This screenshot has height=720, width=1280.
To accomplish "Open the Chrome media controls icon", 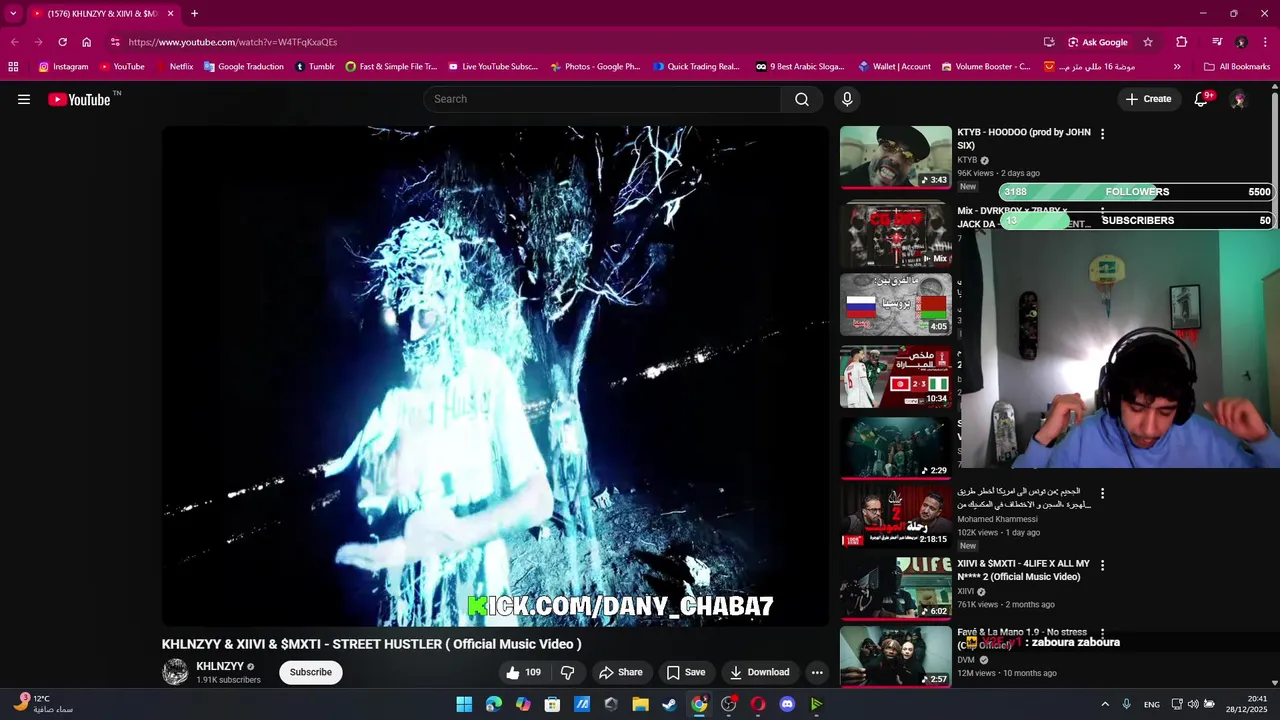I will coord(1217,42).
